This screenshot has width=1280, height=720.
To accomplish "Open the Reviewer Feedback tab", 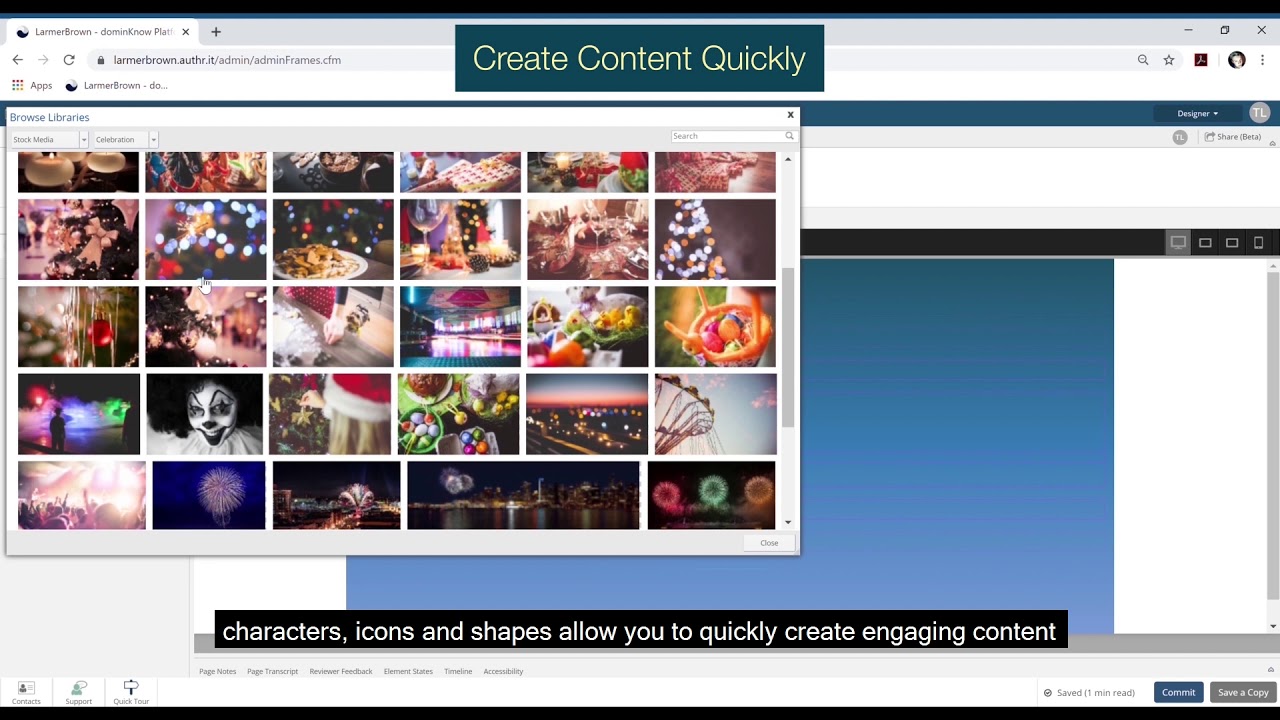I will (x=341, y=671).
